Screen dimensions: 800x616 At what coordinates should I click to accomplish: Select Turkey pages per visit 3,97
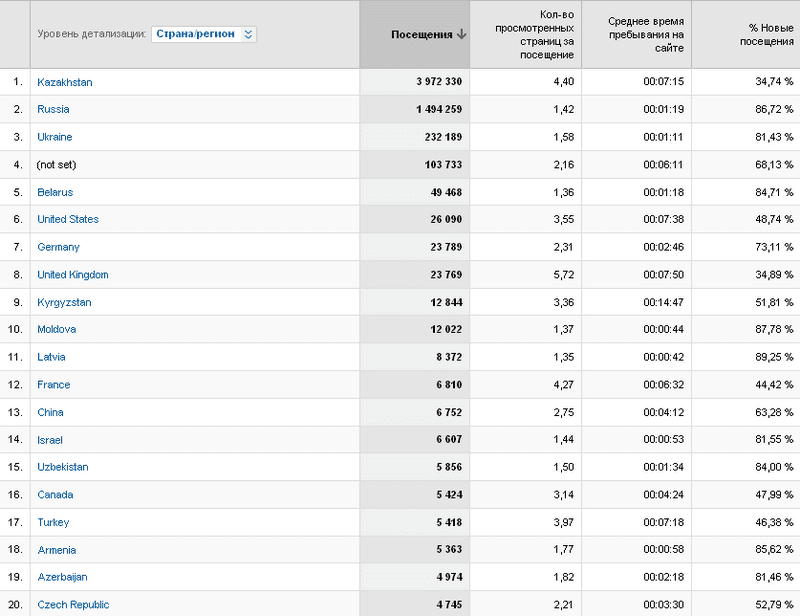click(x=564, y=522)
